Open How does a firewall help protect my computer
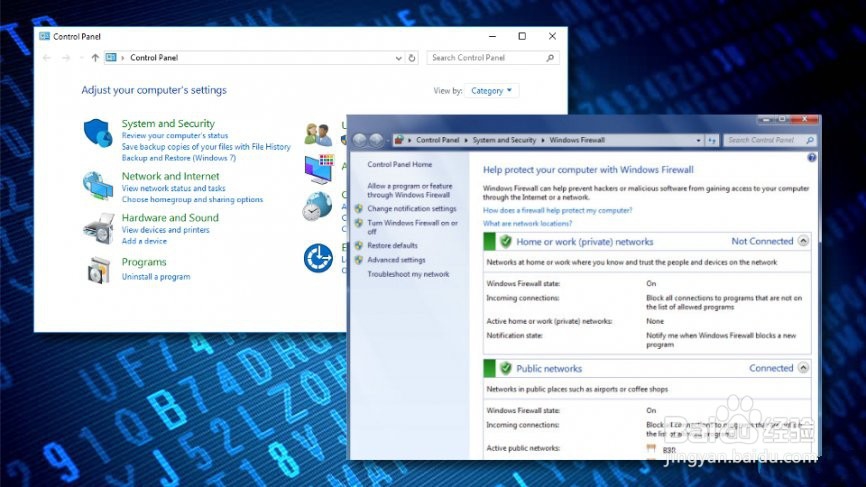This screenshot has width=866, height=487. (x=557, y=210)
